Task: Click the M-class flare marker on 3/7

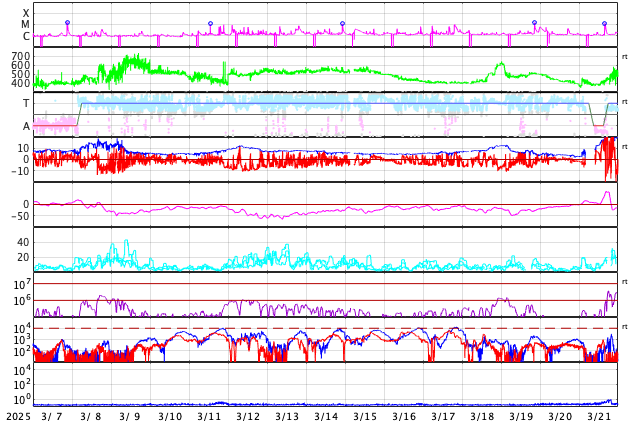Action: pos(68,23)
